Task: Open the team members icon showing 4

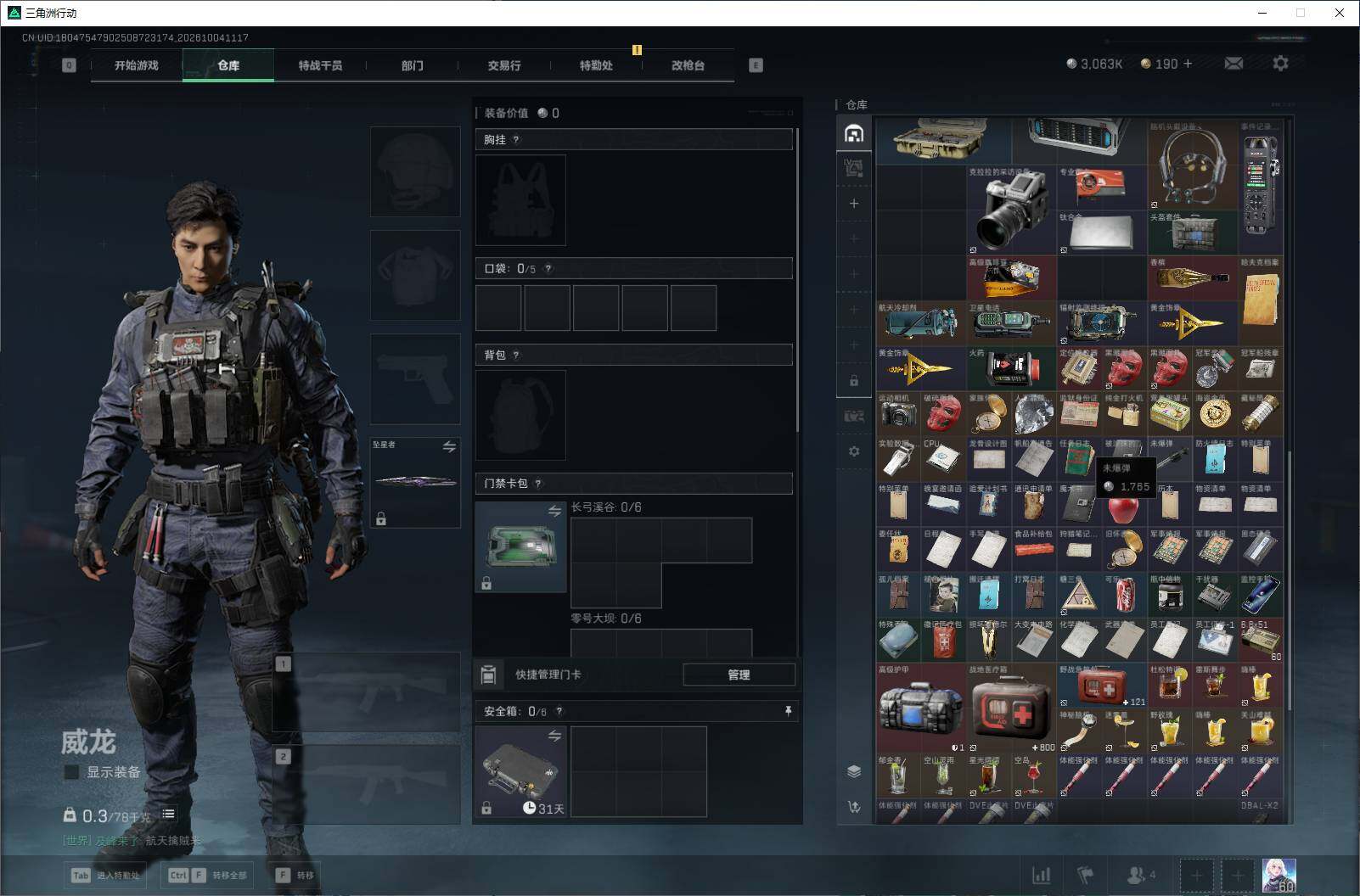Action: click(x=1140, y=875)
